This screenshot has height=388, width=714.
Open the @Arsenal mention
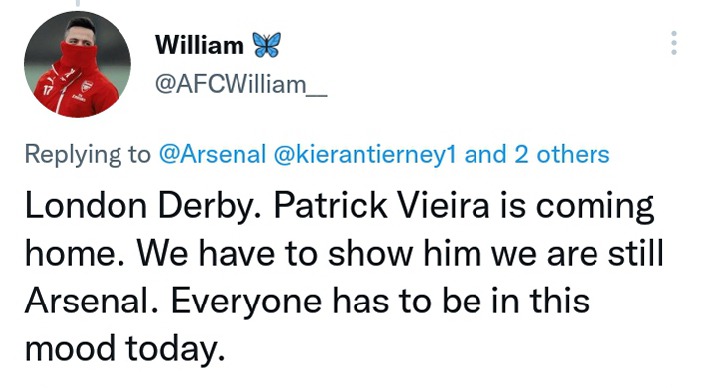tap(212, 154)
